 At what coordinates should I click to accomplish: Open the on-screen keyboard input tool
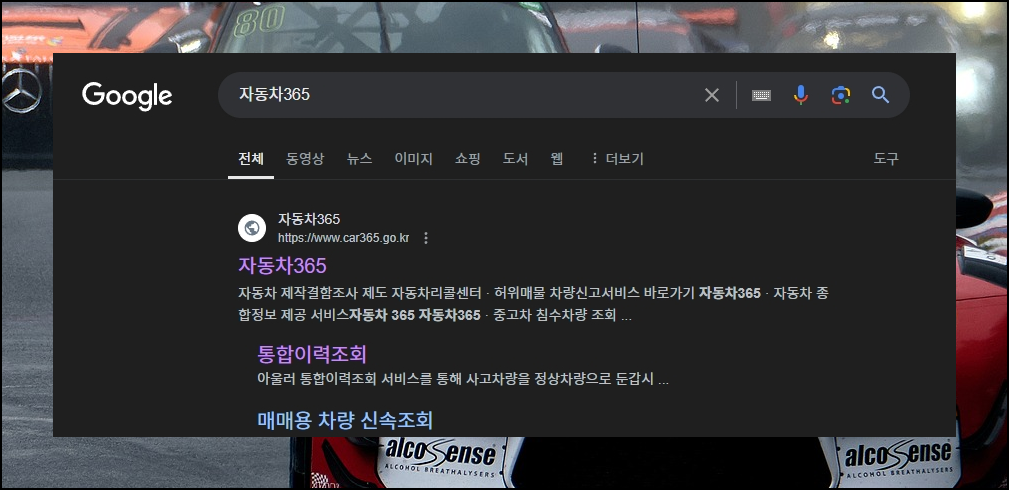(761, 95)
